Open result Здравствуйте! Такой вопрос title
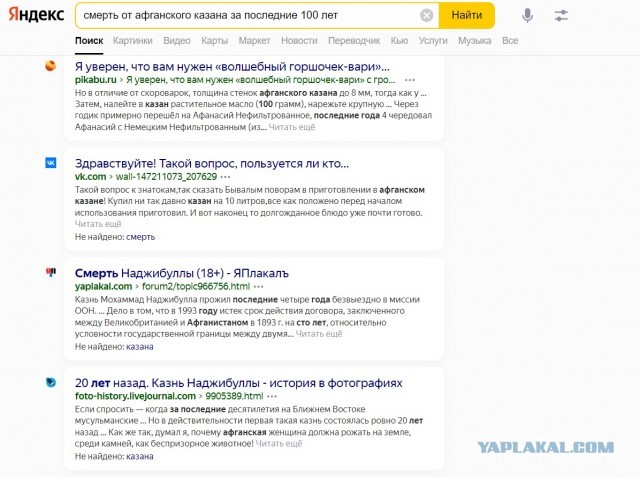 [212, 164]
